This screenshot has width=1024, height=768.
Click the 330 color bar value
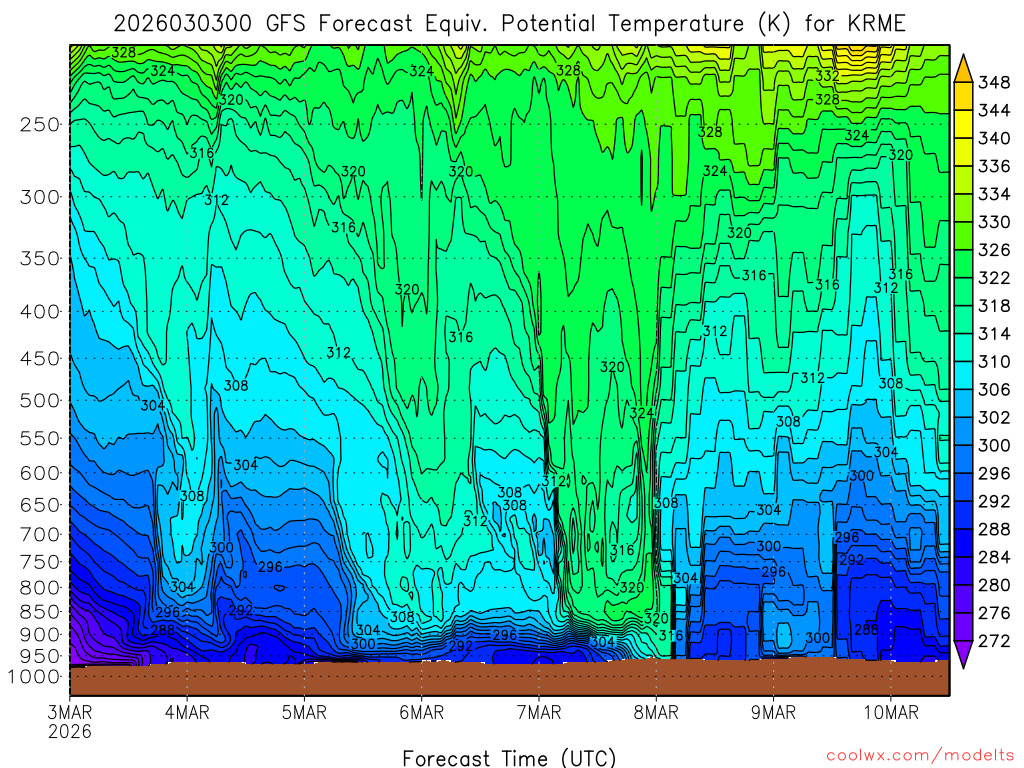tap(994, 222)
